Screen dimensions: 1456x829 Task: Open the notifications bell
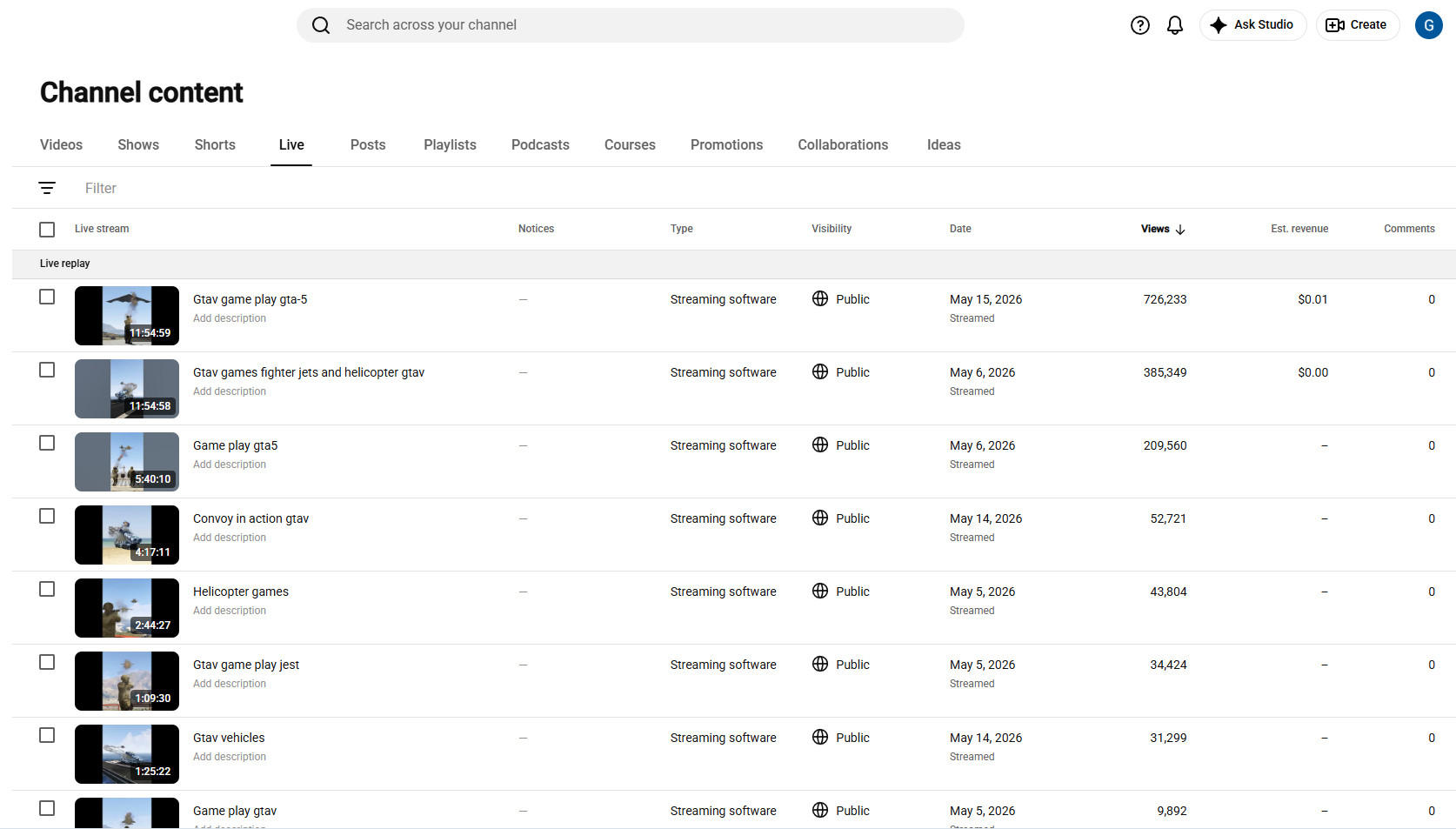[x=1174, y=25]
